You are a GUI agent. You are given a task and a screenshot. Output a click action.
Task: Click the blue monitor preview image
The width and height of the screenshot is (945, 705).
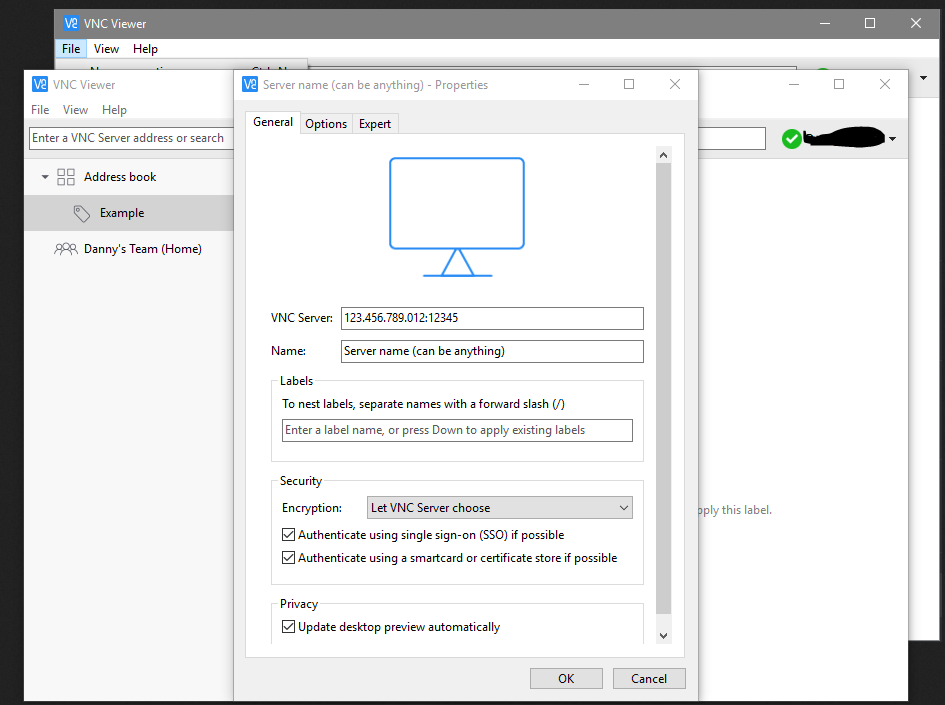457,217
